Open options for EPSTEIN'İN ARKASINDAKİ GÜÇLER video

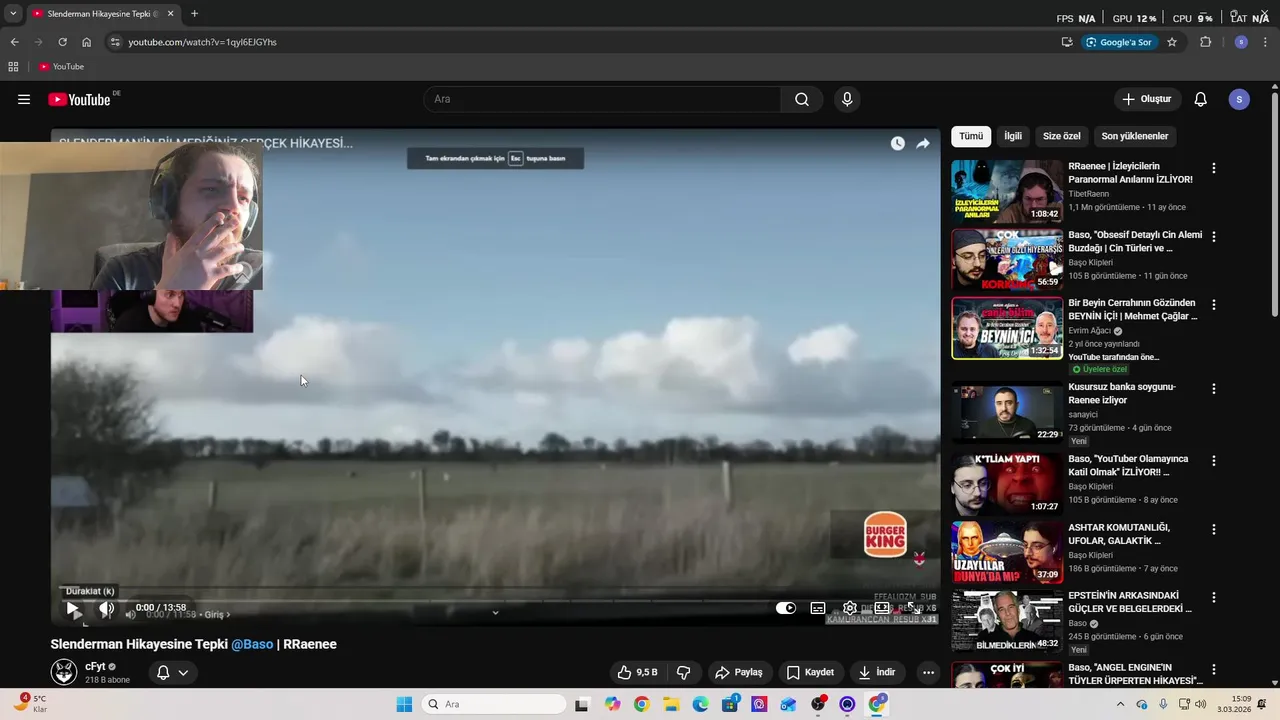click(1214, 597)
